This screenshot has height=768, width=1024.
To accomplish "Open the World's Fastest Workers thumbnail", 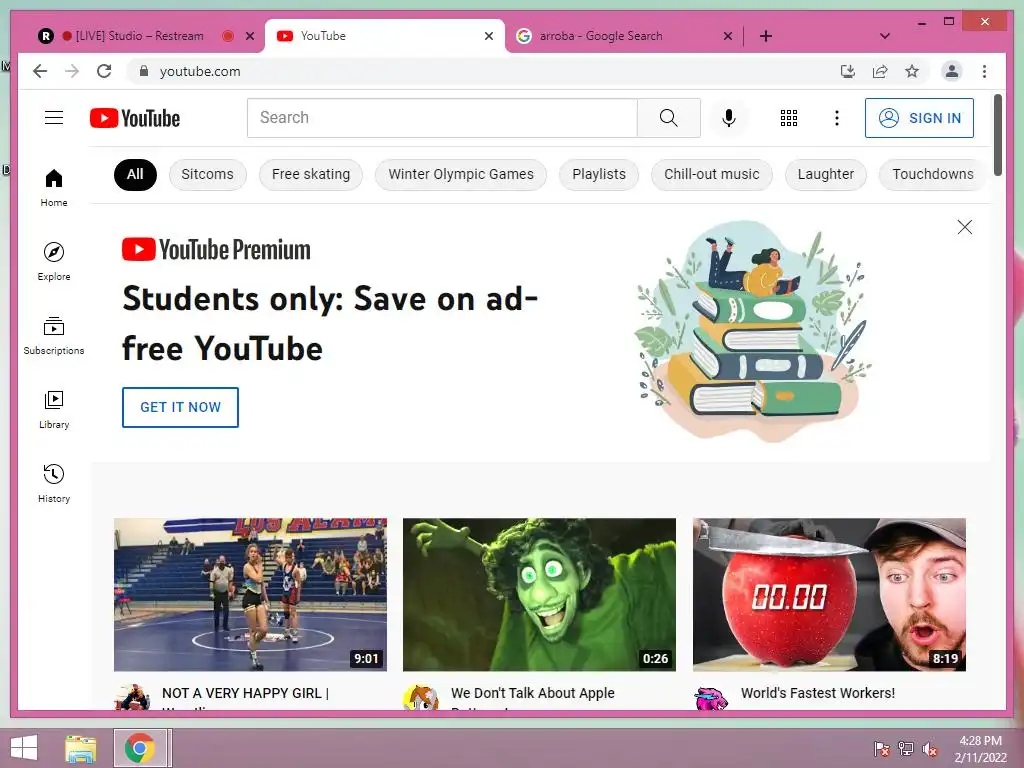I will 829,595.
